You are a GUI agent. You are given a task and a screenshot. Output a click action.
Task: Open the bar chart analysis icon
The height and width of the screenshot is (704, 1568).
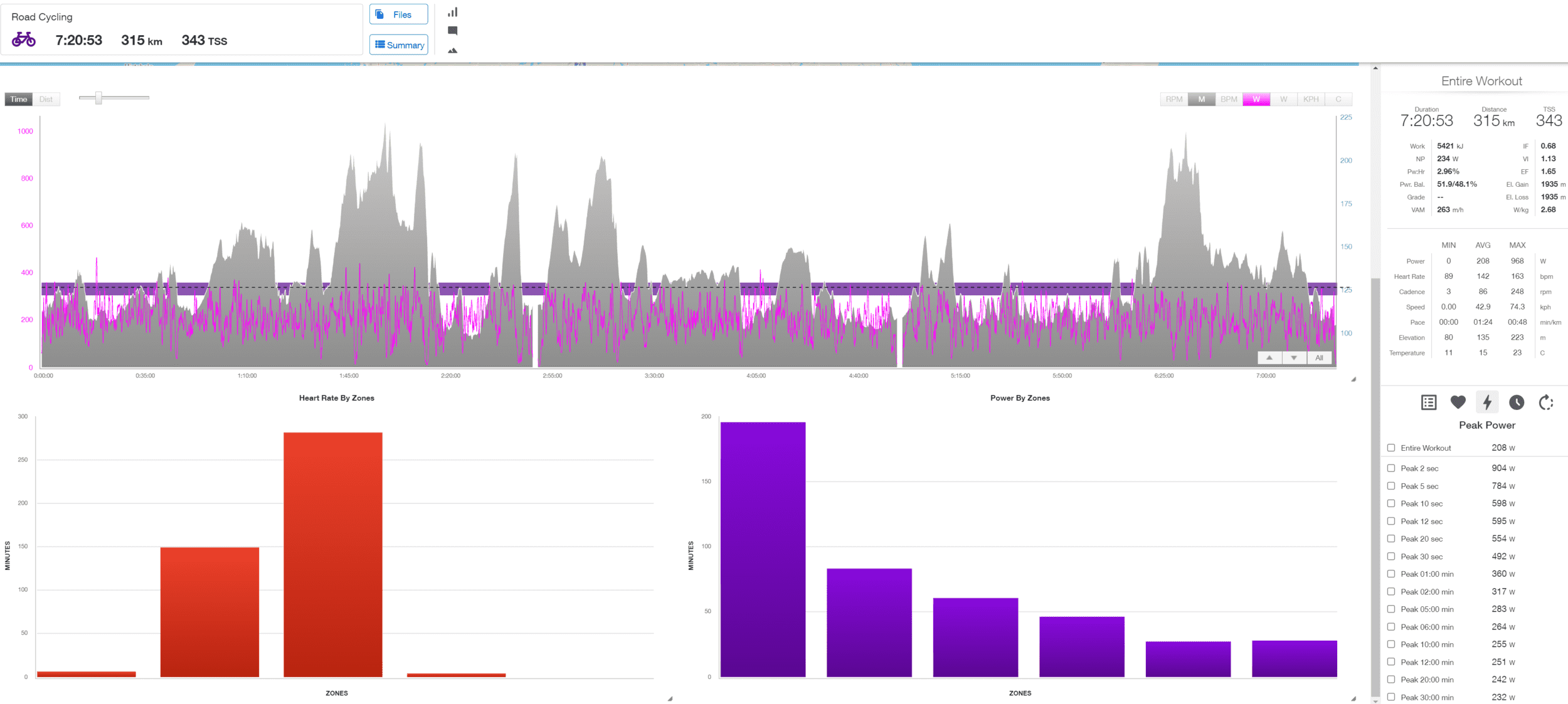[x=453, y=12]
